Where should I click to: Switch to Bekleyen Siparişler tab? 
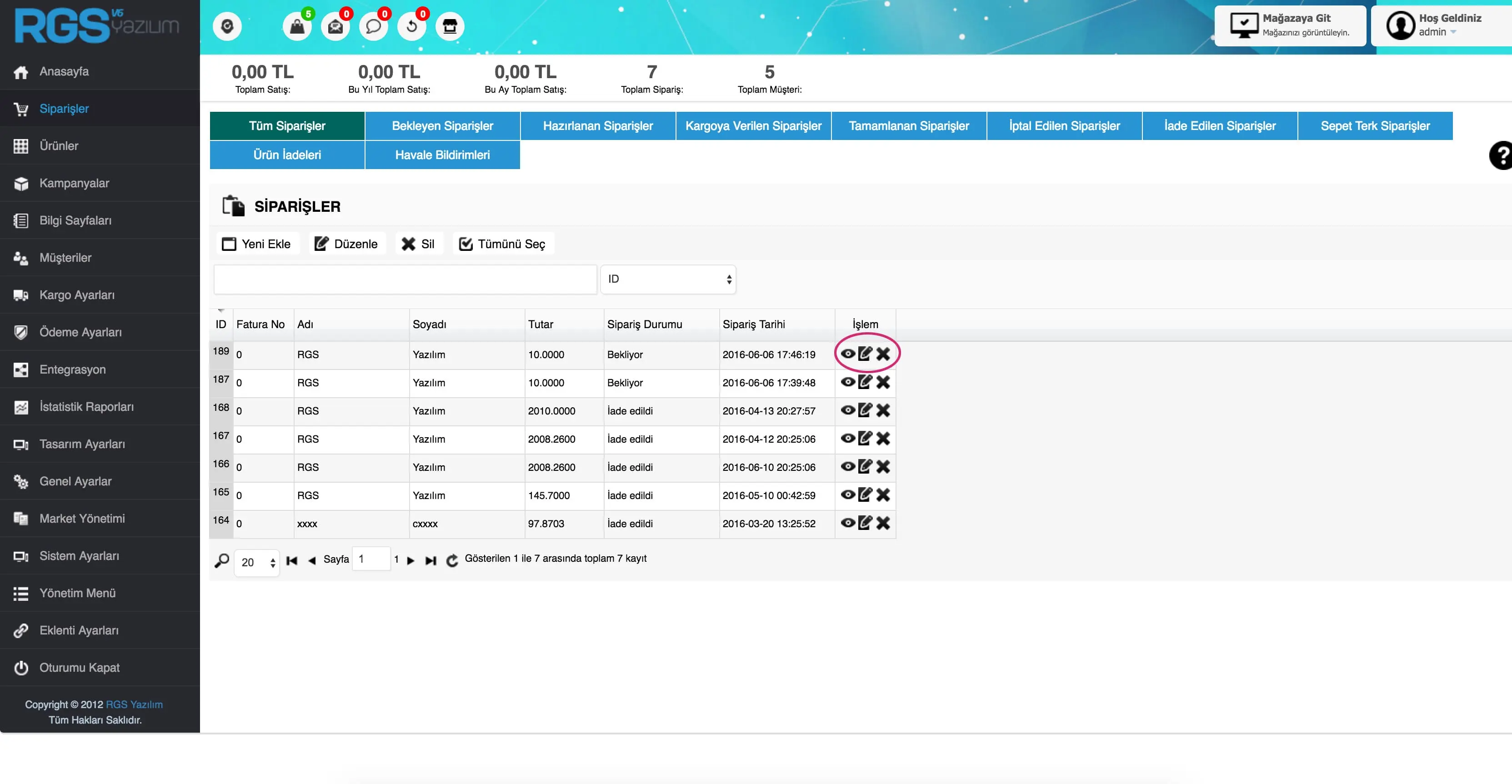(442, 125)
